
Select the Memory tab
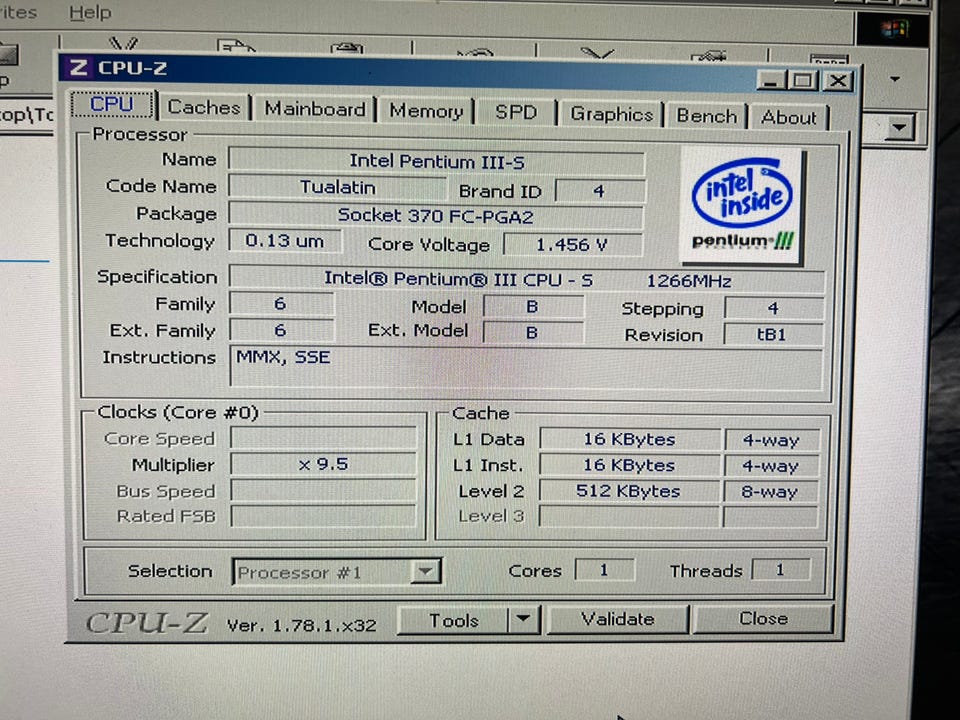426,111
